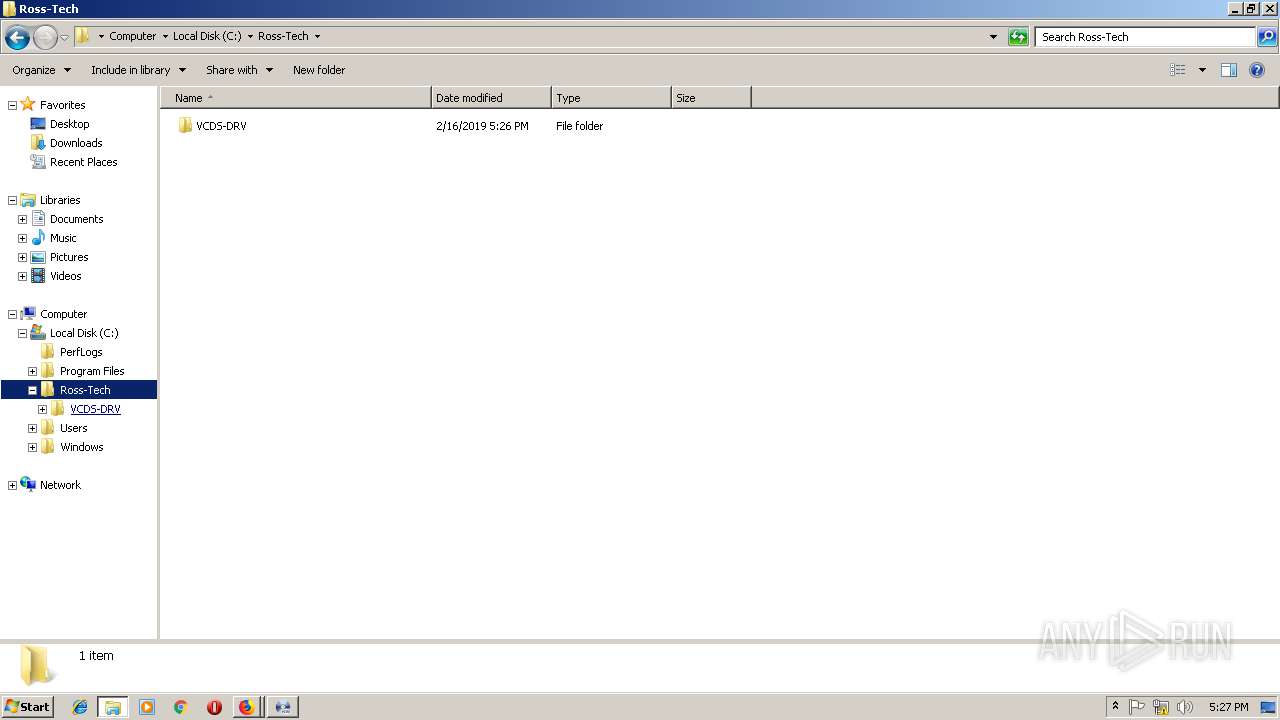
Task: Open the volume speaker tray icon
Action: [x=1185, y=707]
